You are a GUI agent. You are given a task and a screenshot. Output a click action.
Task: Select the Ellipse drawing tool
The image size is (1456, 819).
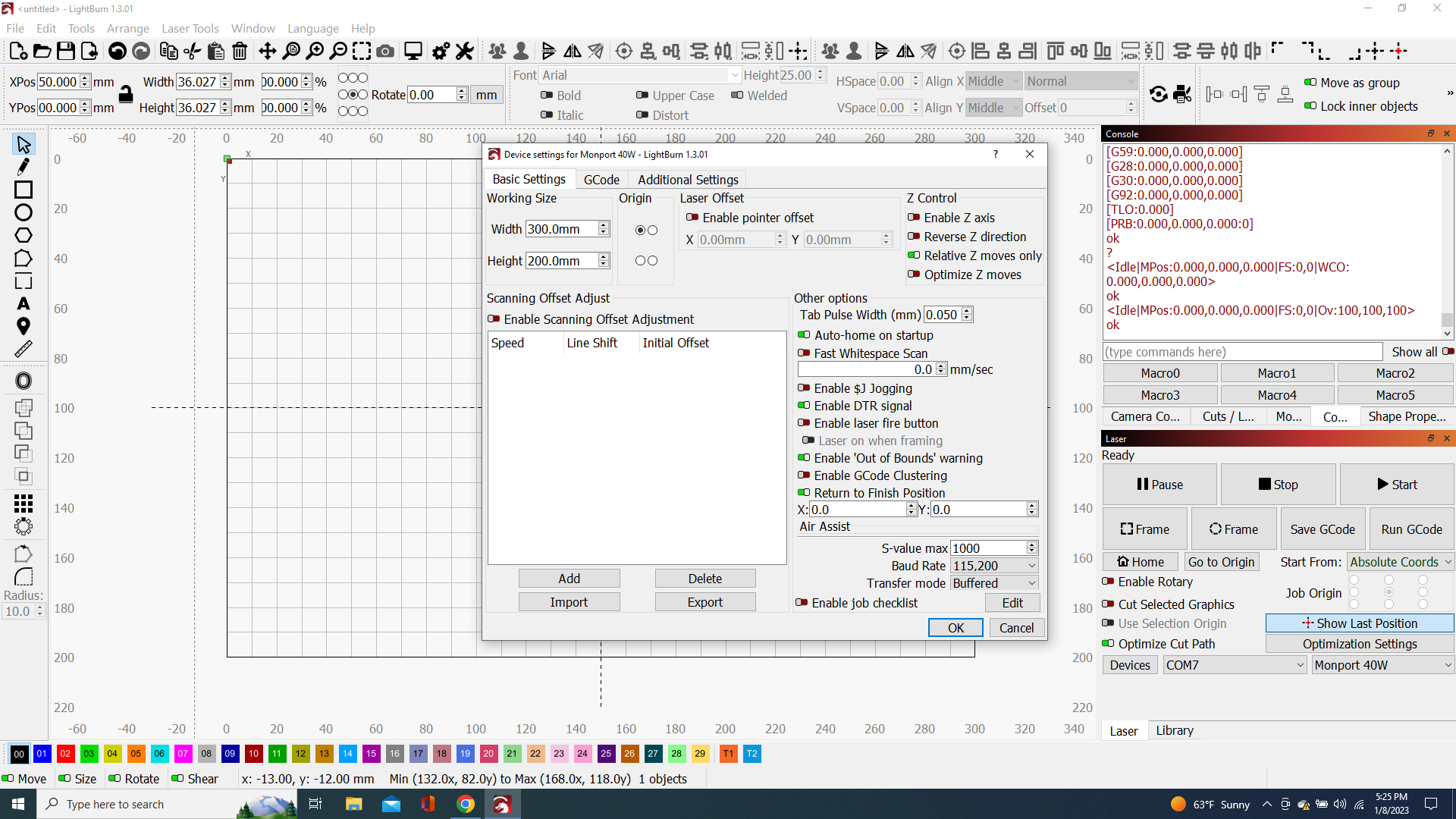pos(24,212)
